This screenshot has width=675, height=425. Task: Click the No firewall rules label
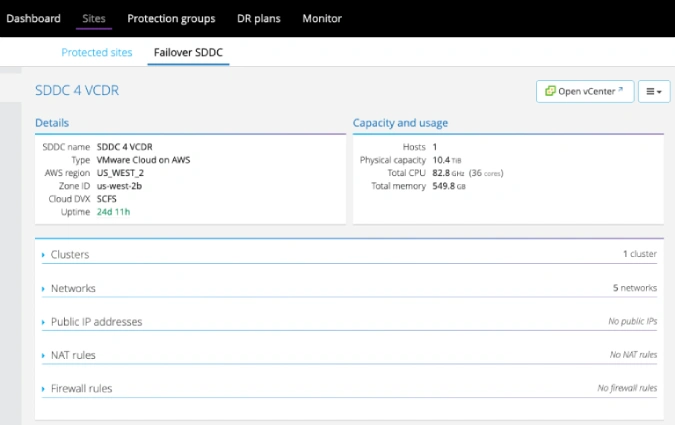627,388
